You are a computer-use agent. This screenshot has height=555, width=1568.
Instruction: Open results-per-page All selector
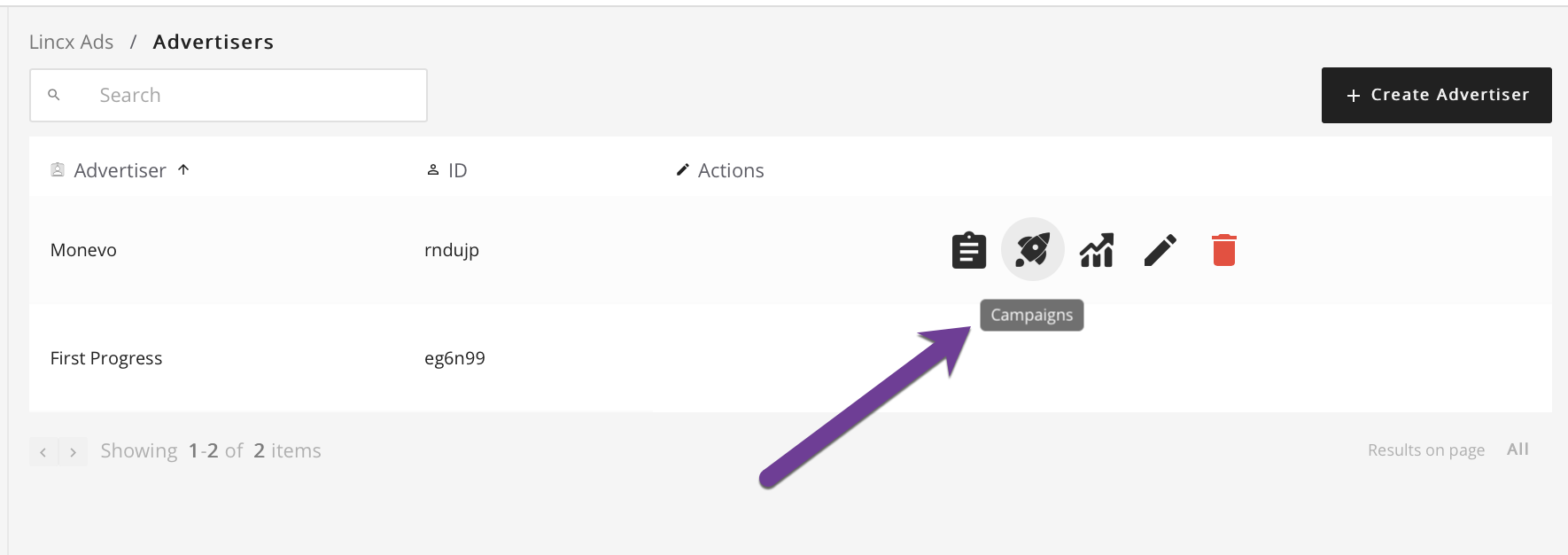pyautogui.click(x=1518, y=449)
